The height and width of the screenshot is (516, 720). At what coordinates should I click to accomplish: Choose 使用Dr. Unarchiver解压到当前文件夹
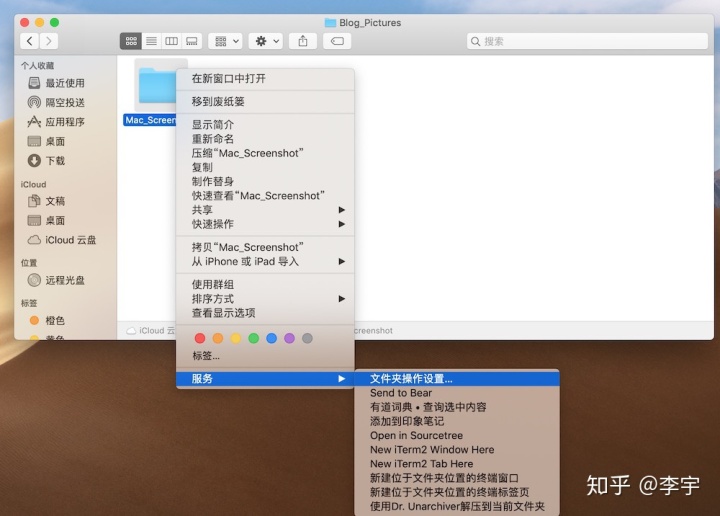pos(457,507)
